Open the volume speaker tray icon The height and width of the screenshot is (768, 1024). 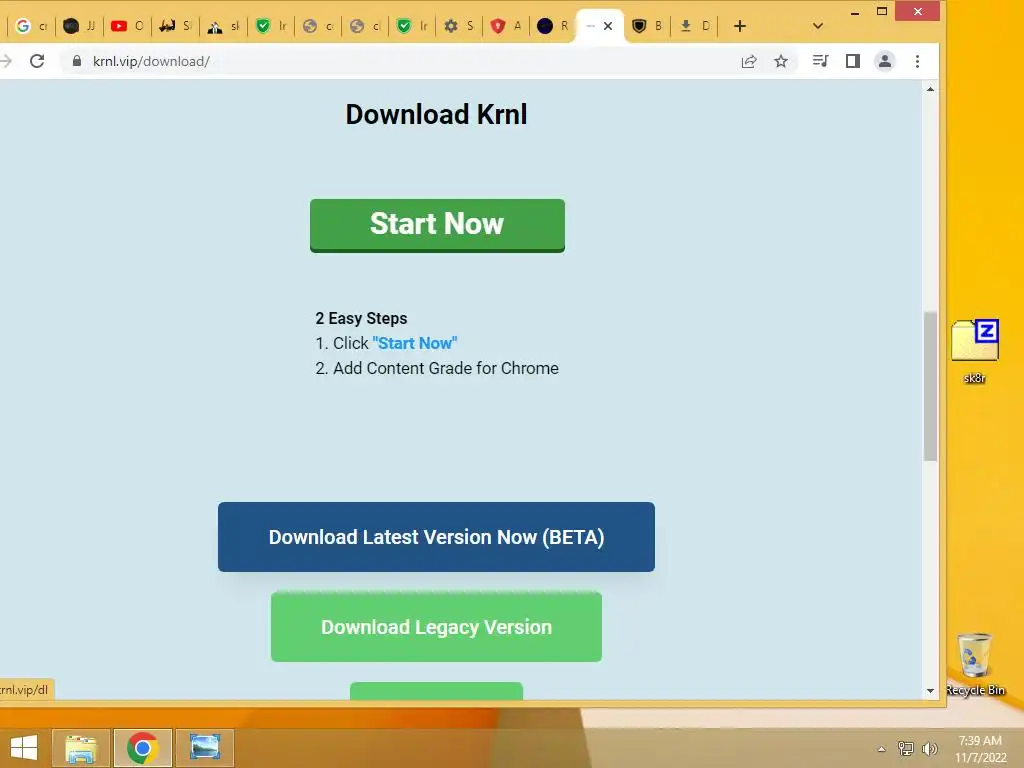pos(929,749)
